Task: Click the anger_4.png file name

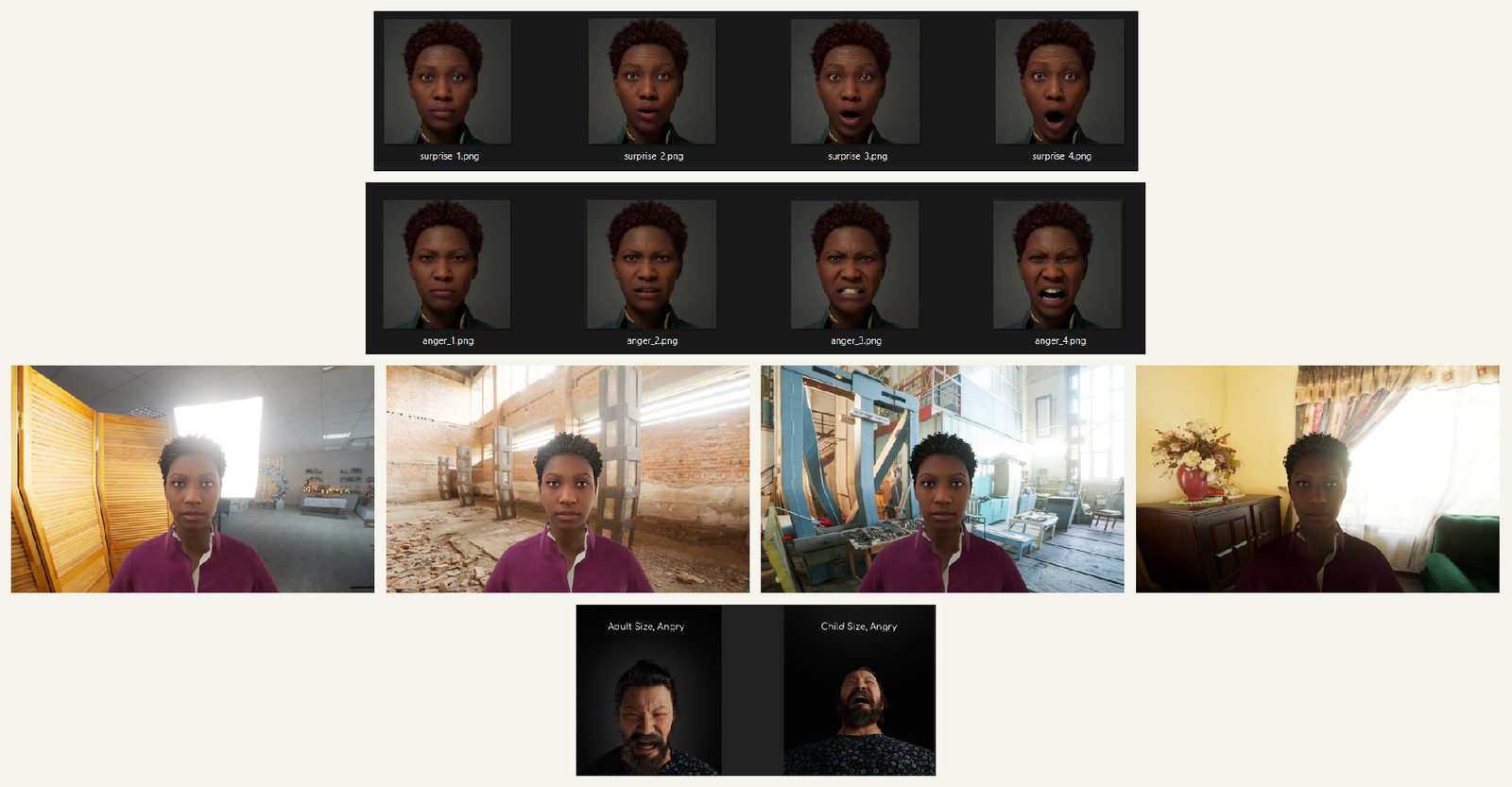Action: pos(1060,341)
